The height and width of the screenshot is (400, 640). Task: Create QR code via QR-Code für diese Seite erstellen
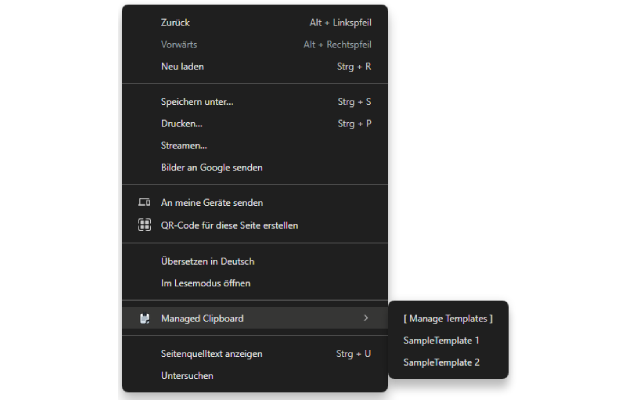pos(229,225)
